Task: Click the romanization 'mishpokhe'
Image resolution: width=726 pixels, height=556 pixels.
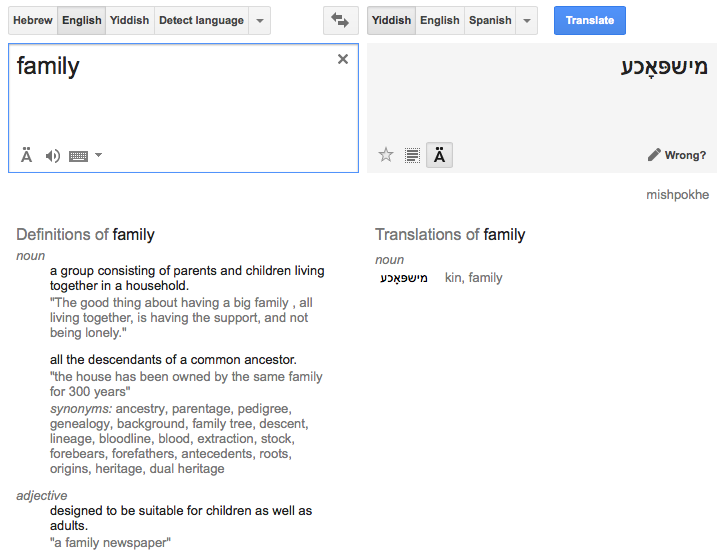Action: (x=677, y=194)
